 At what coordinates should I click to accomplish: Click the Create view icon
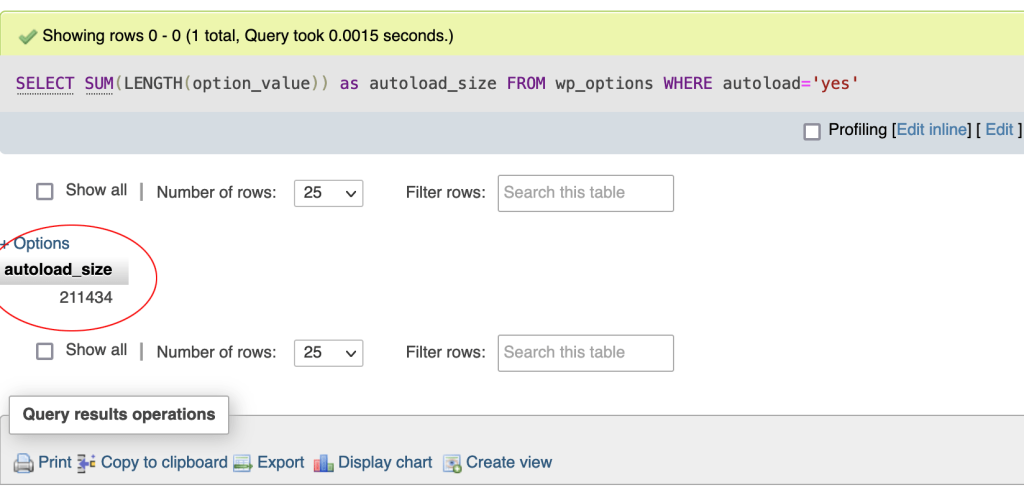click(x=452, y=463)
